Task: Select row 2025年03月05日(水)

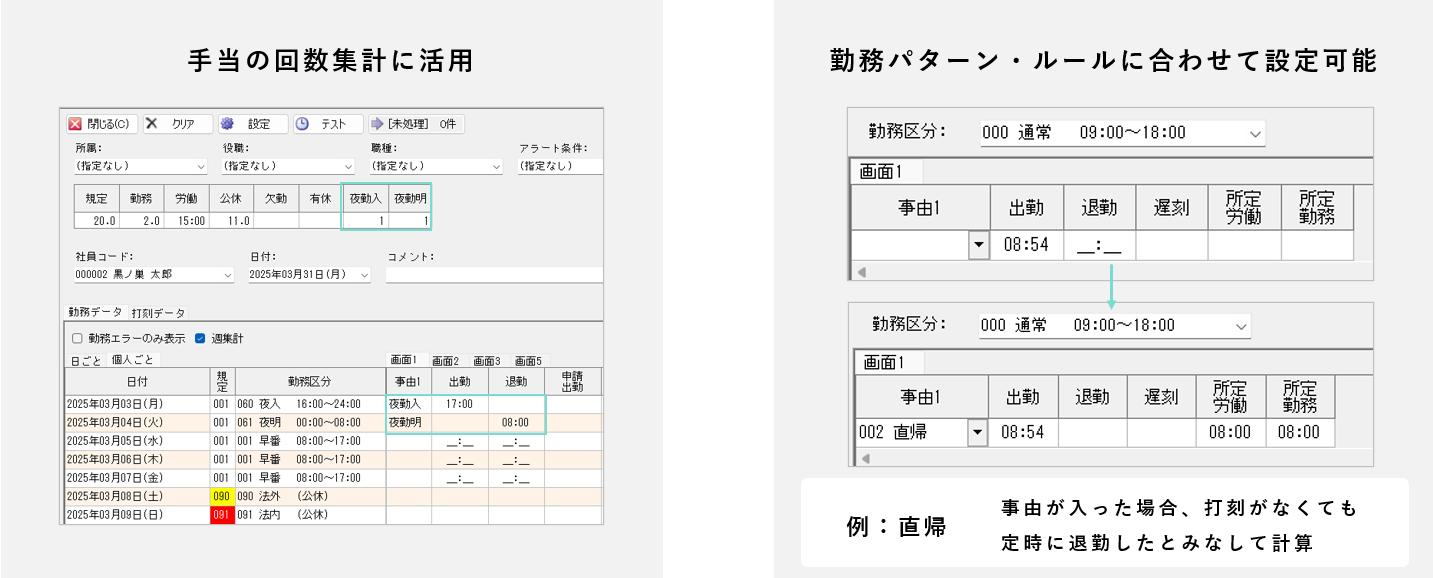Action: coord(333,441)
